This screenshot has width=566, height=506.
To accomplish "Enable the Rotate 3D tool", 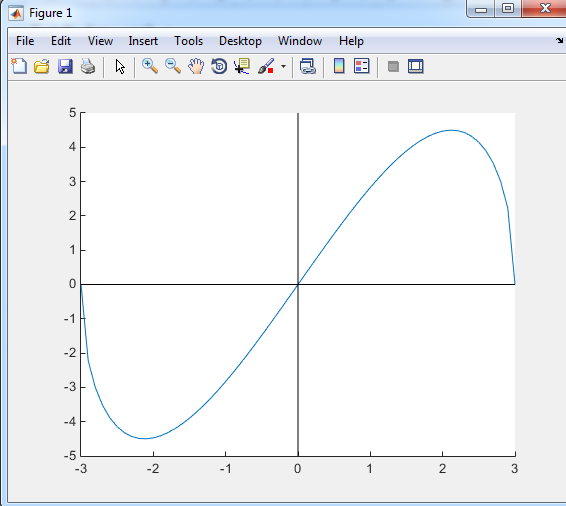I will point(219,66).
